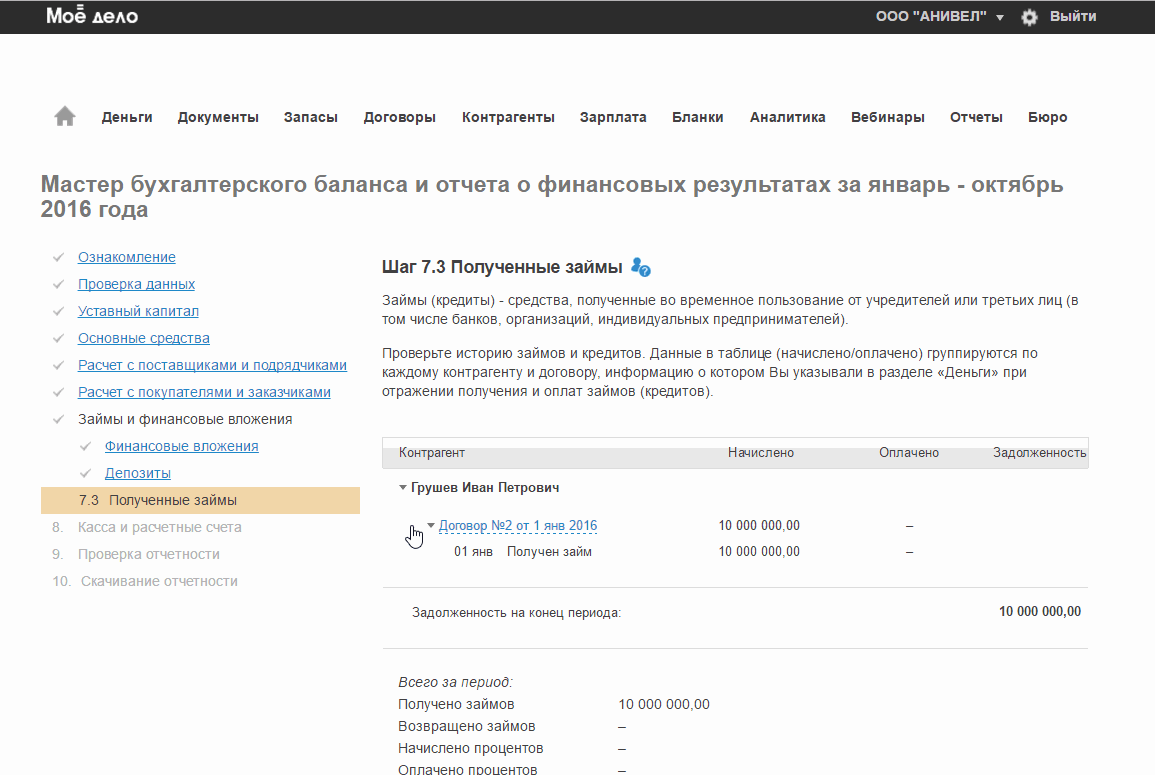
Task: Open the Договоры menu
Action: [x=400, y=117]
